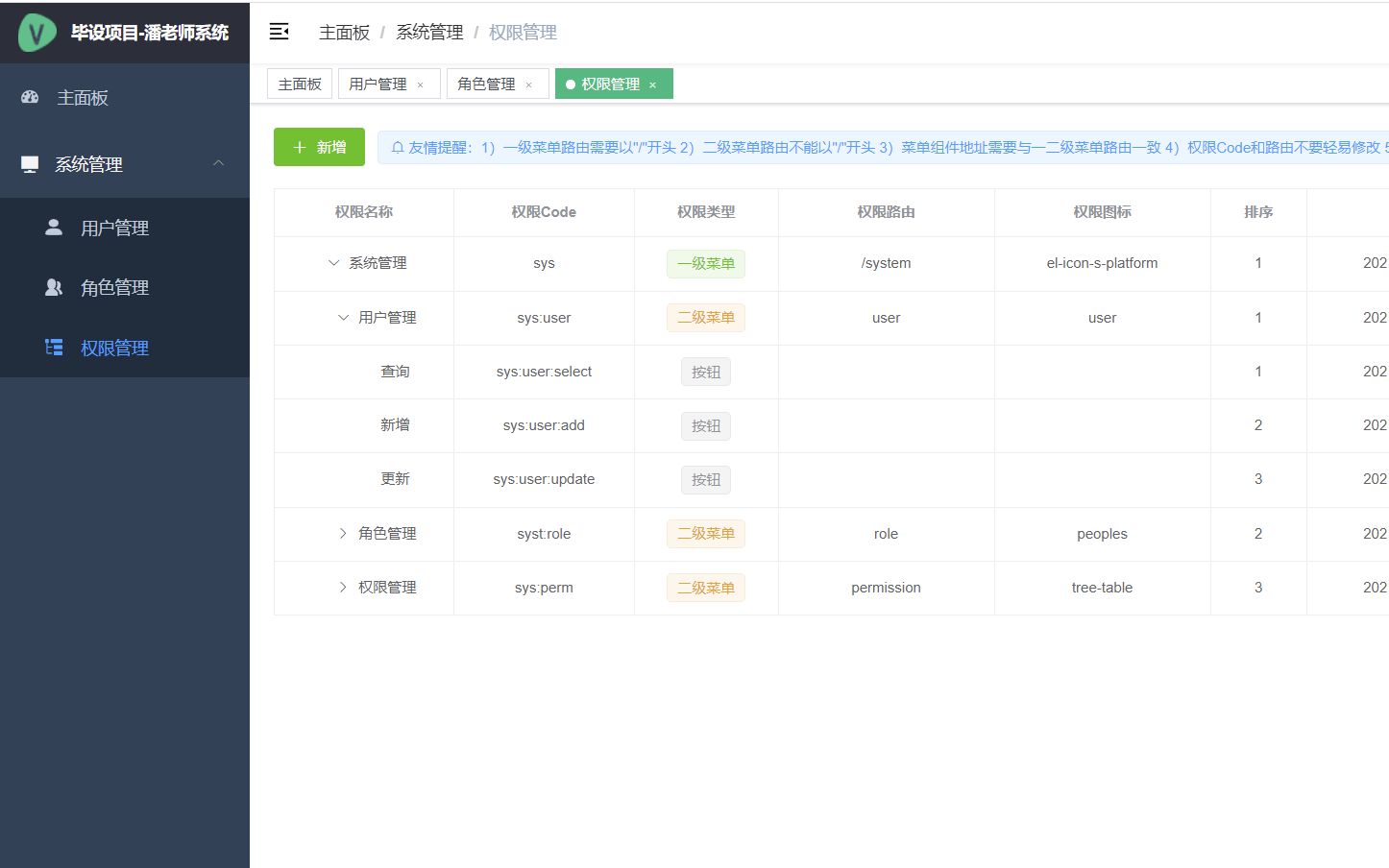Close the 权限管理 tab

click(652, 85)
